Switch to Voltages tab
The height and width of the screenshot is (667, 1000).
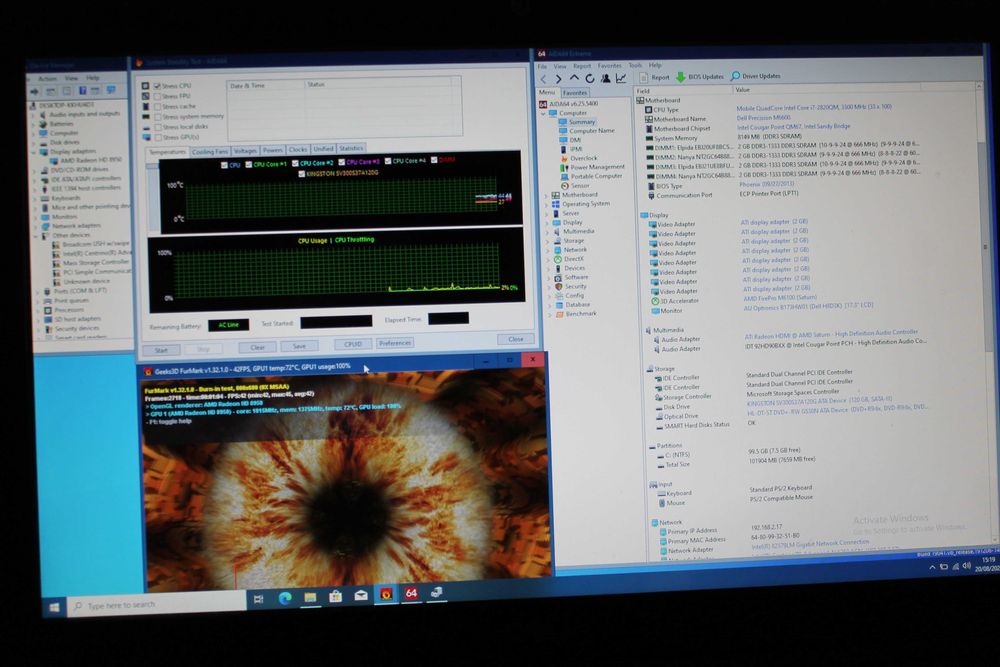click(245, 151)
